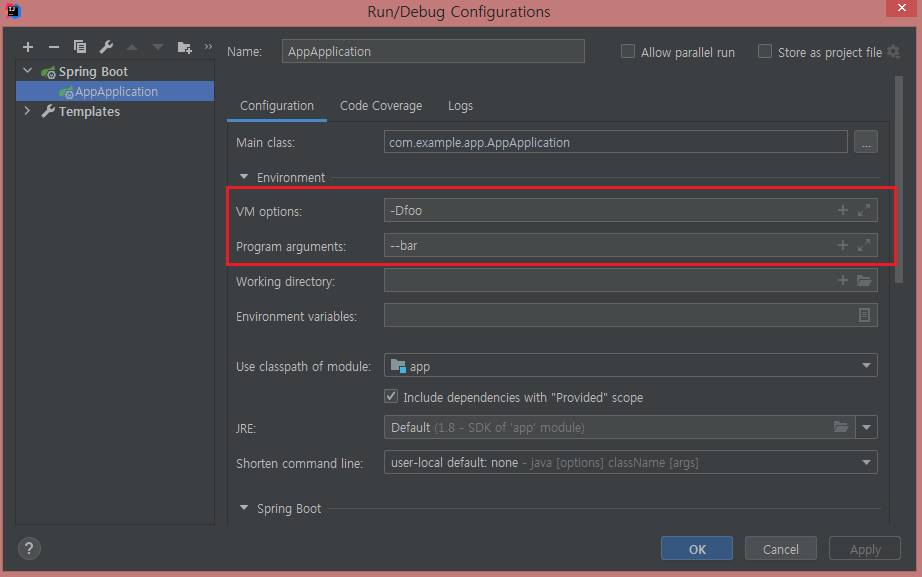Click the Cancel button
The height and width of the screenshot is (577, 922).
[x=780, y=549]
